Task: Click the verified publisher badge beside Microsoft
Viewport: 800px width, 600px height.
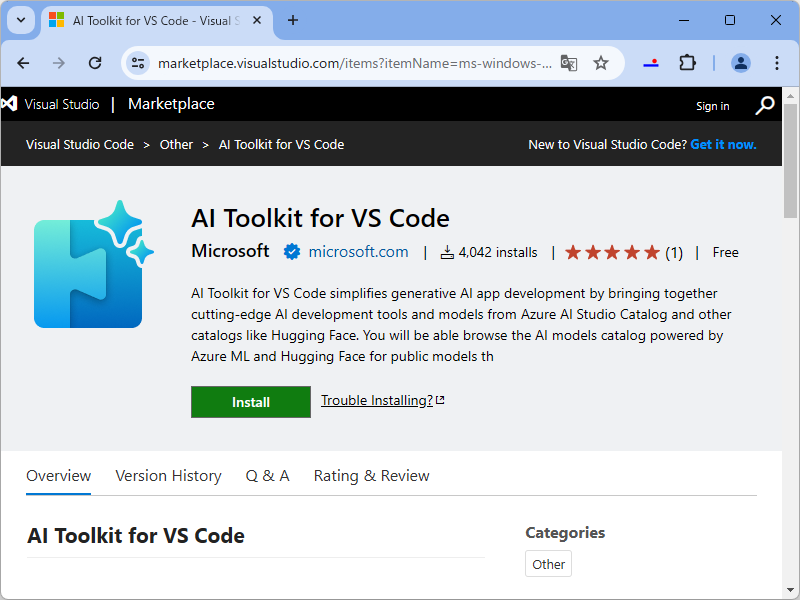Action: [x=291, y=252]
